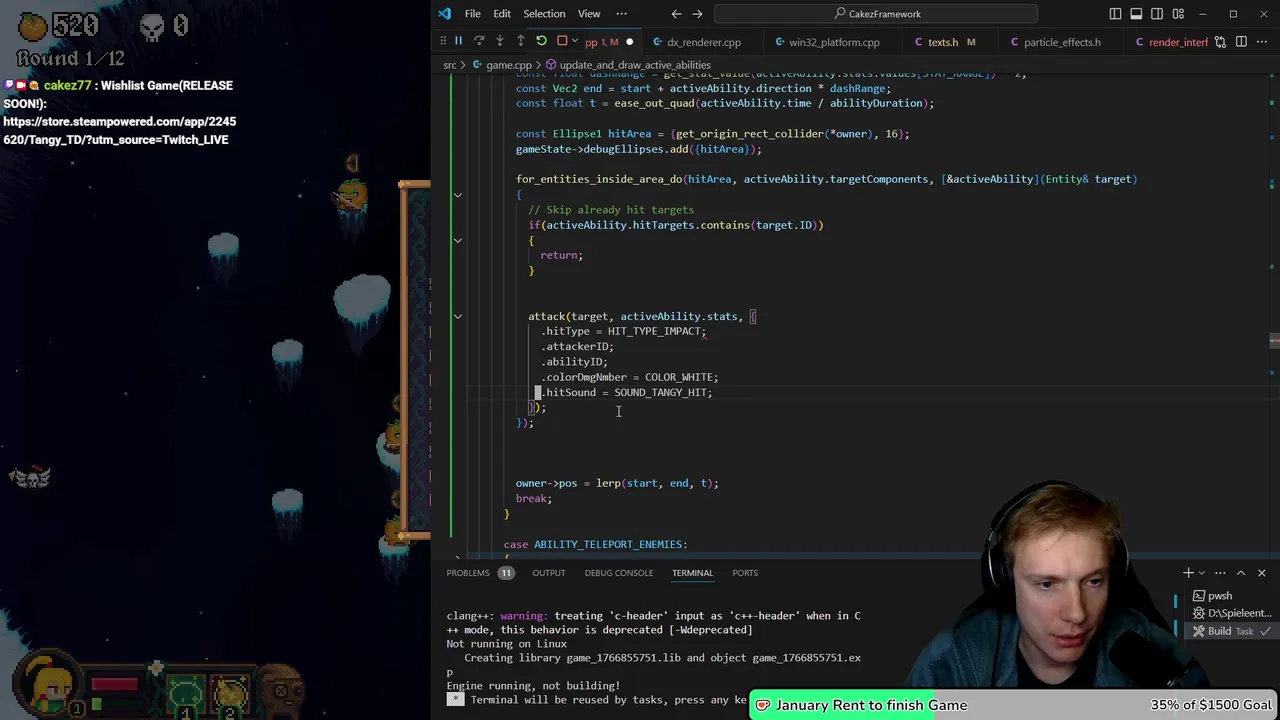The width and height of the screenshot is (1280, 720).
Task: Click the debug toolbar drag handle
Action: (x=443, y=41)
